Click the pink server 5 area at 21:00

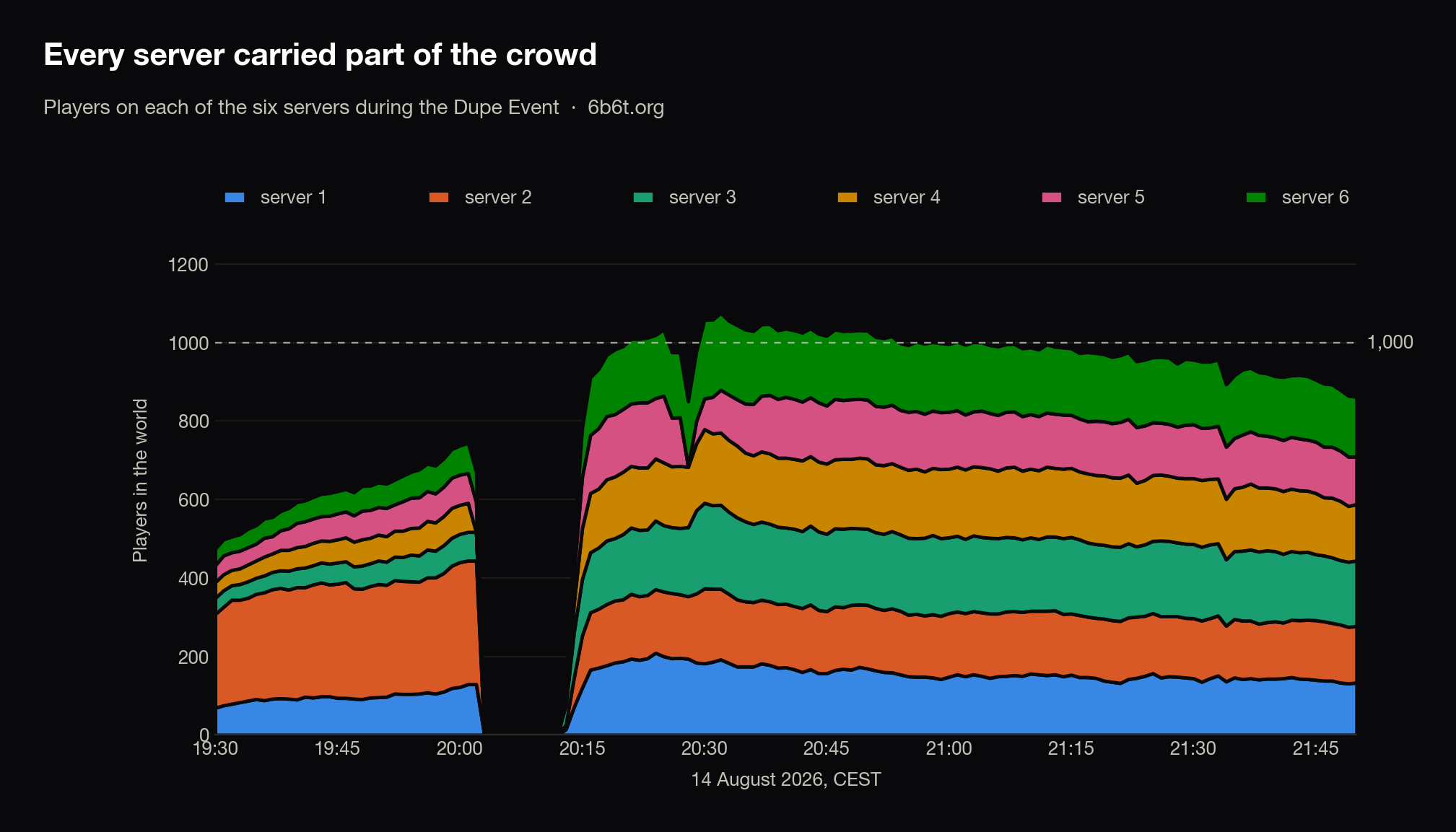(x=949, y=440)
